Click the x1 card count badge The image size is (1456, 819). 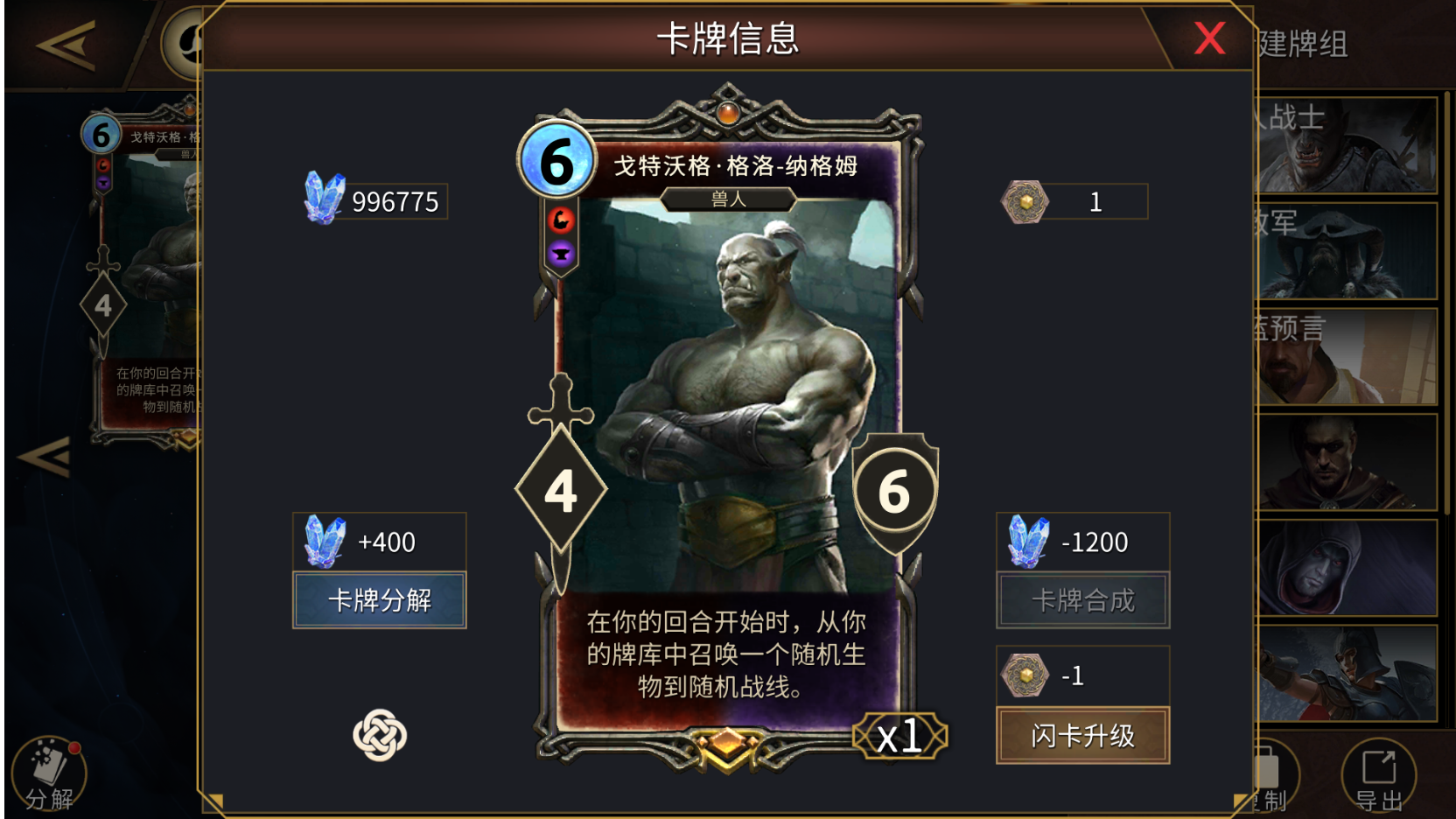(x=899, y=736)
